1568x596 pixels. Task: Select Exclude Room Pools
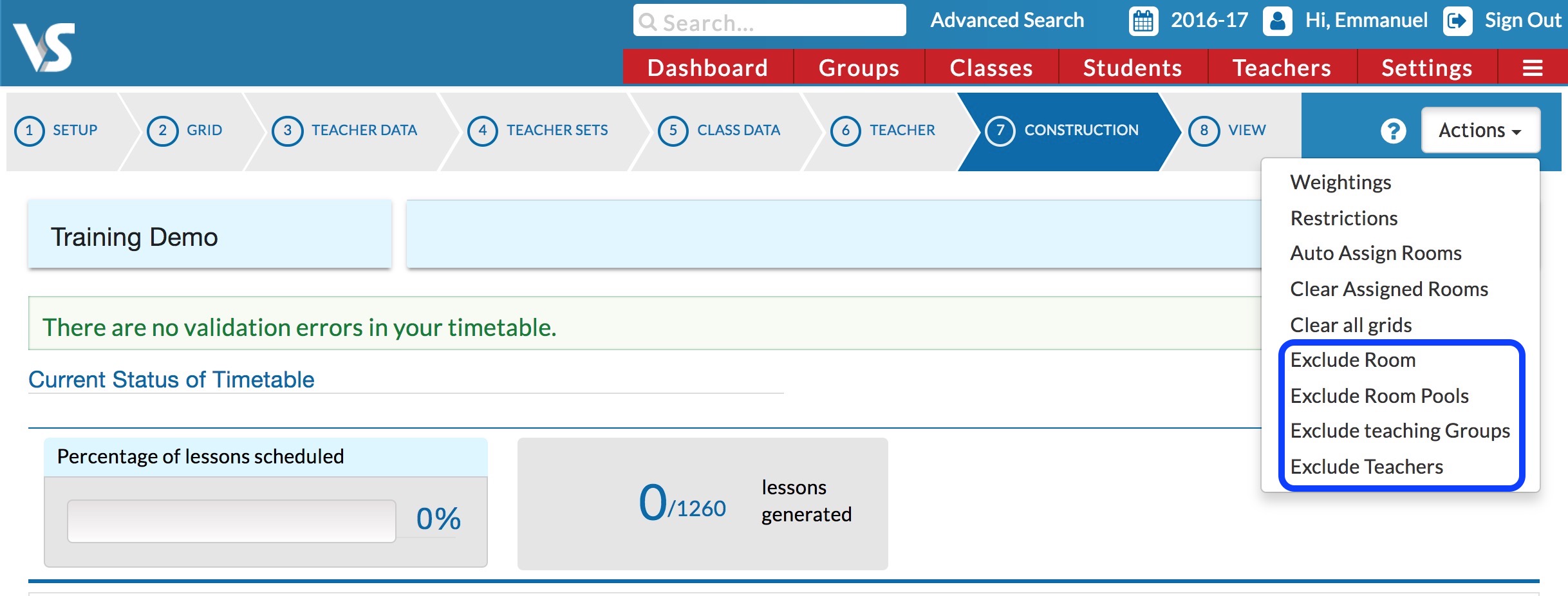tap(1379, 396)
